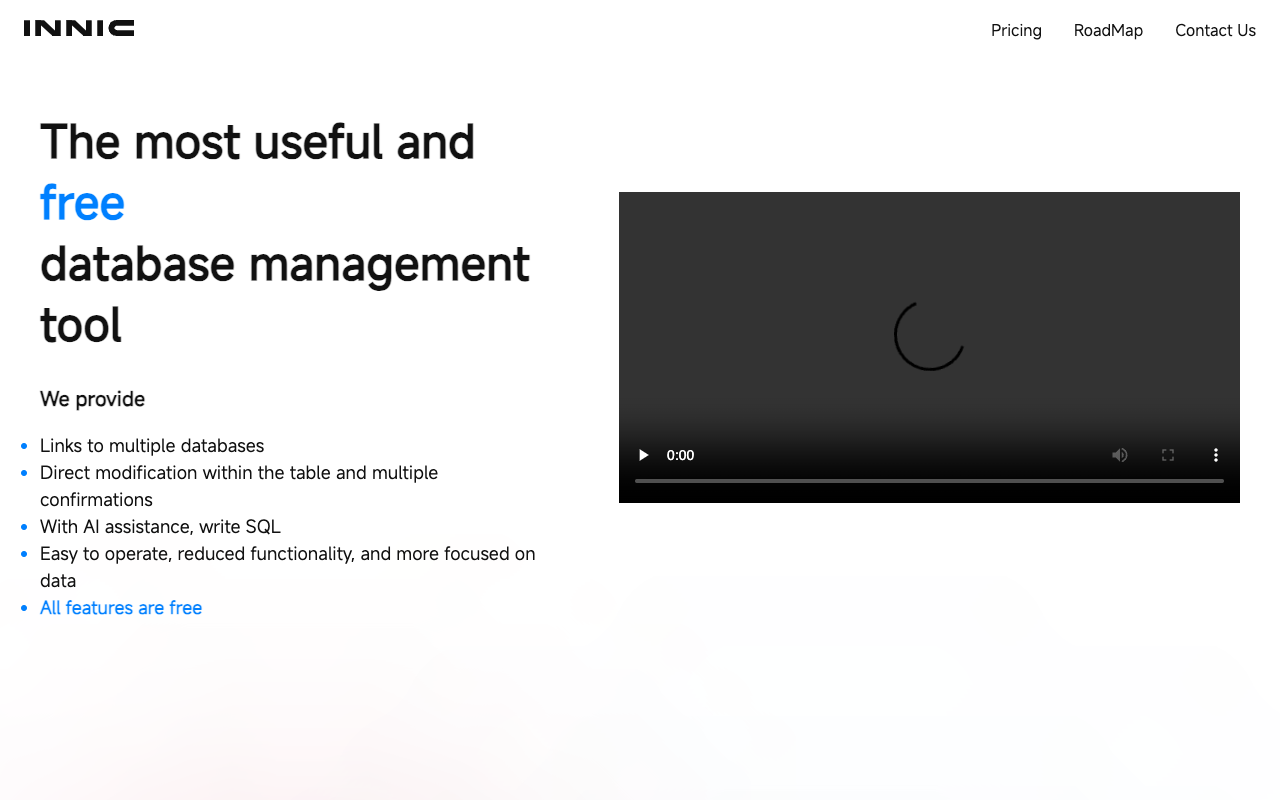Click the video player area
This screenshot has width=1280, height=800.
pyautogui.click(x=929, y=347)
